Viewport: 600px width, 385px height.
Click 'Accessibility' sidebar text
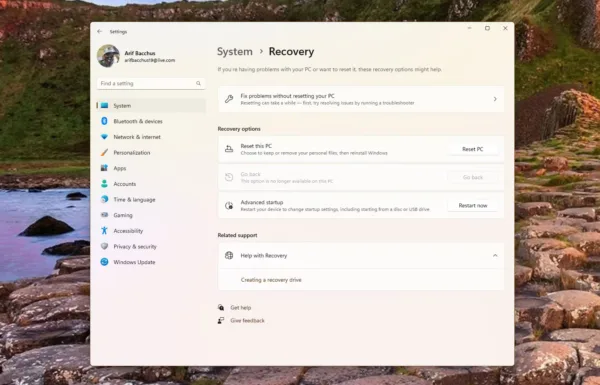[x=128, y=231]
